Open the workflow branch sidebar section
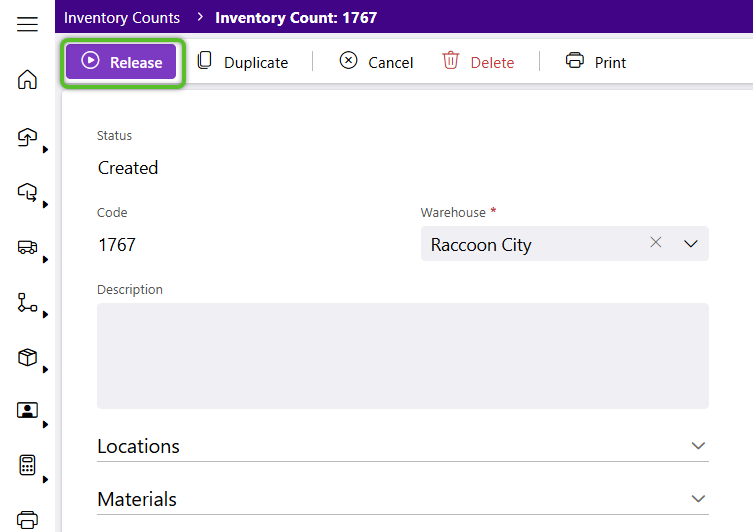 (27, 302)
